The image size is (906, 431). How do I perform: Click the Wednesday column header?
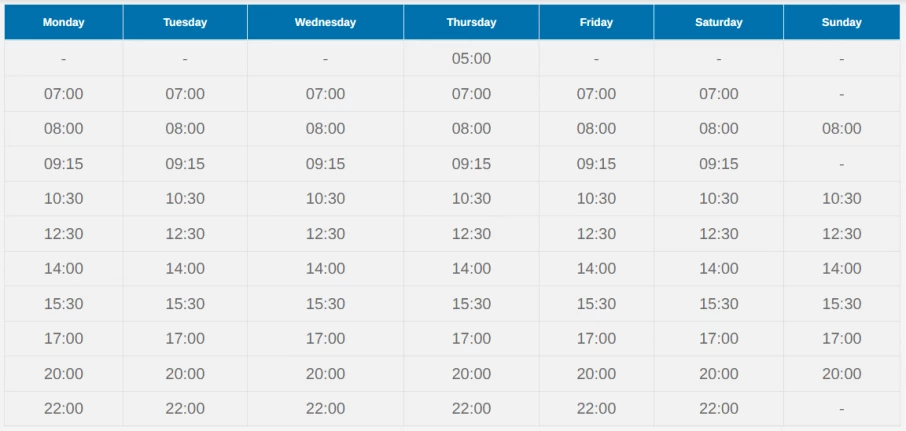coord(325,23)
